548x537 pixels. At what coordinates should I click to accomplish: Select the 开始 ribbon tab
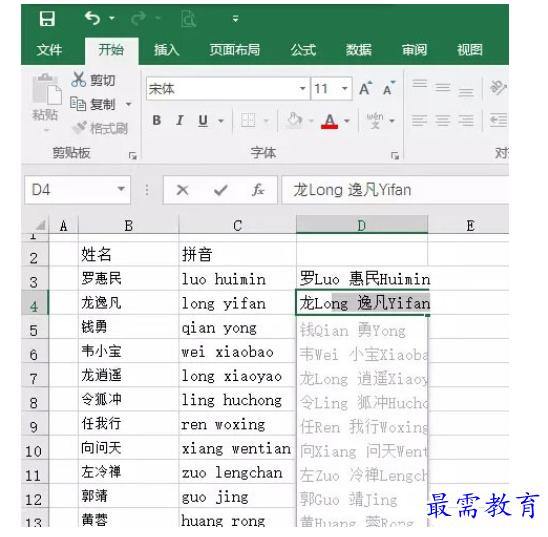click(x=111, y=50)
